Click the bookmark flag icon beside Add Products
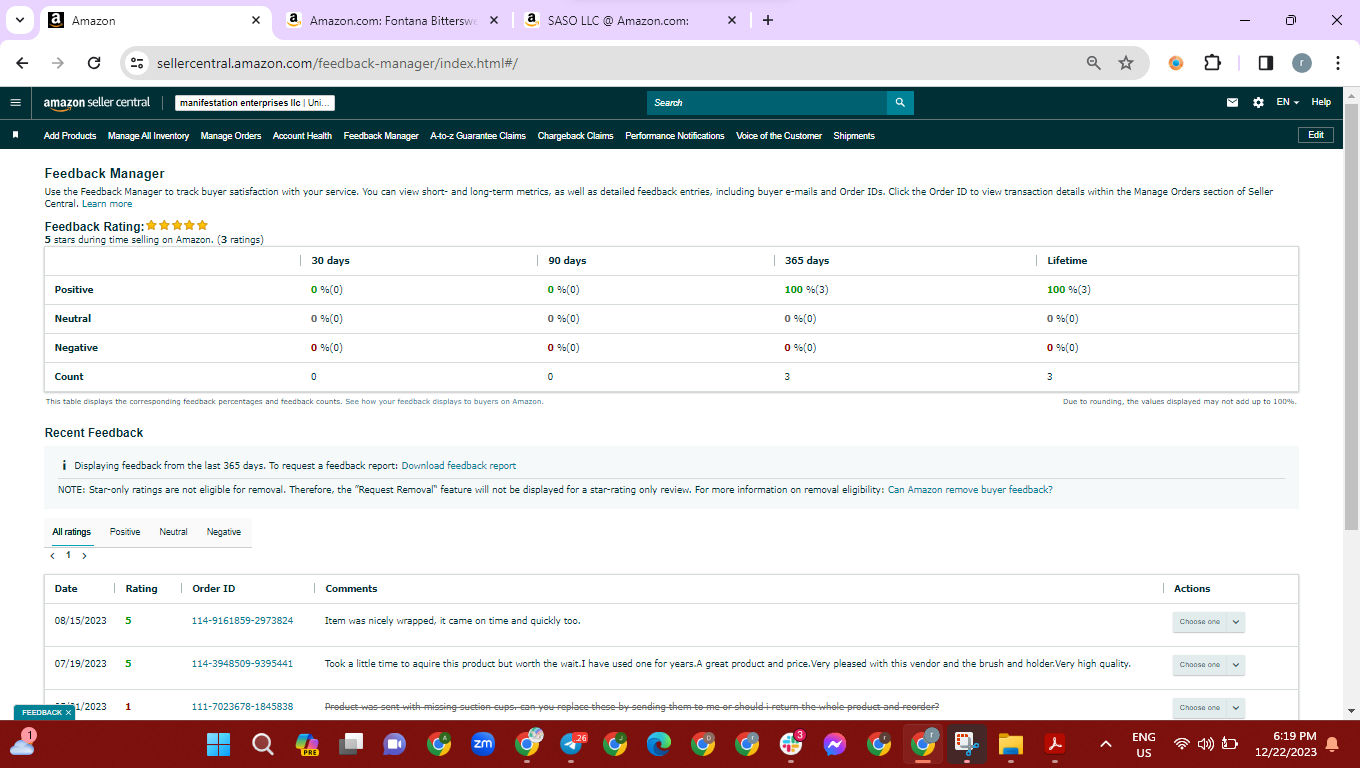Image resolution: width=1360 pixels, height=768 pixels. (x=15, y=135)
